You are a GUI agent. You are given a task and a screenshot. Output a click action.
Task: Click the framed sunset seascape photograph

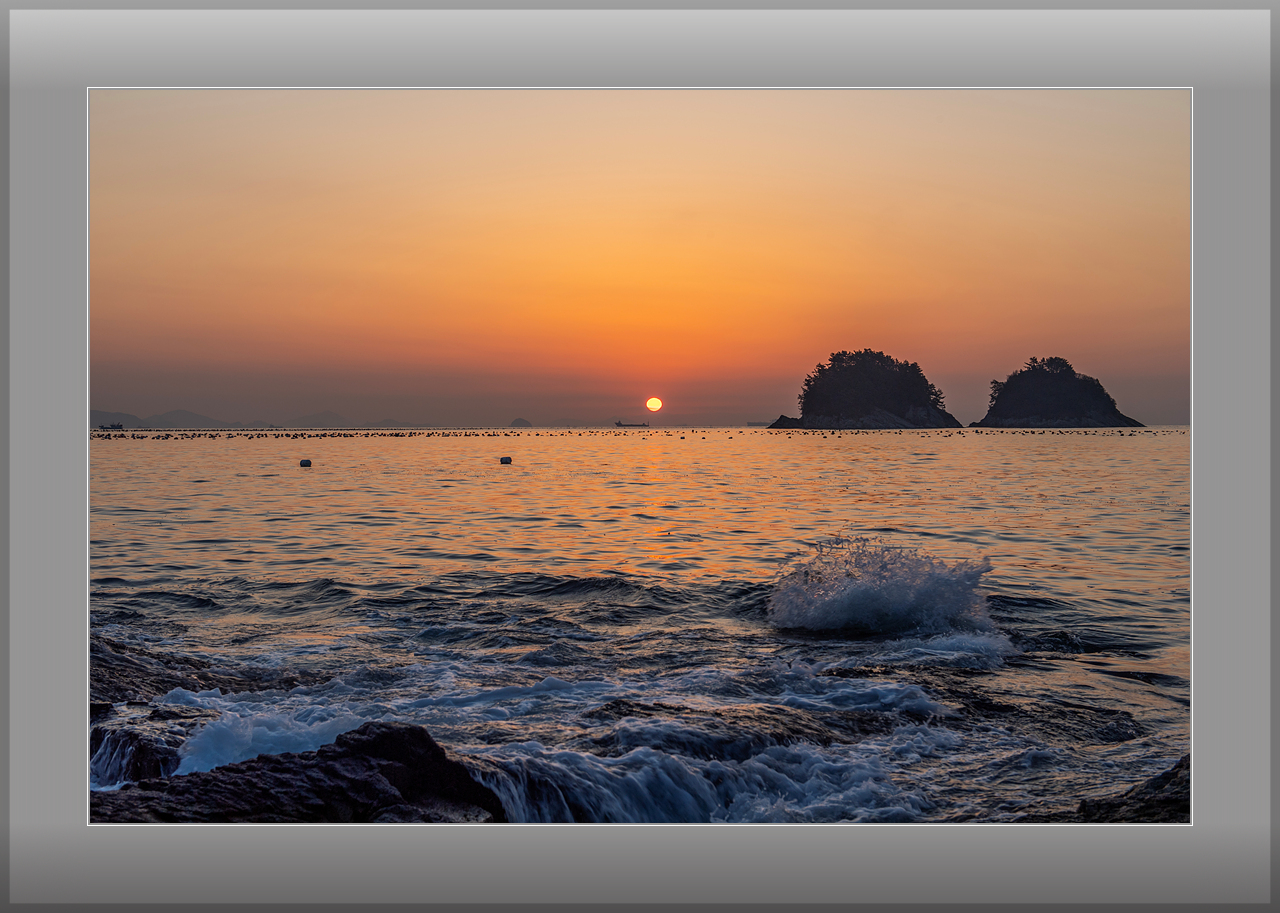point(640,456)
